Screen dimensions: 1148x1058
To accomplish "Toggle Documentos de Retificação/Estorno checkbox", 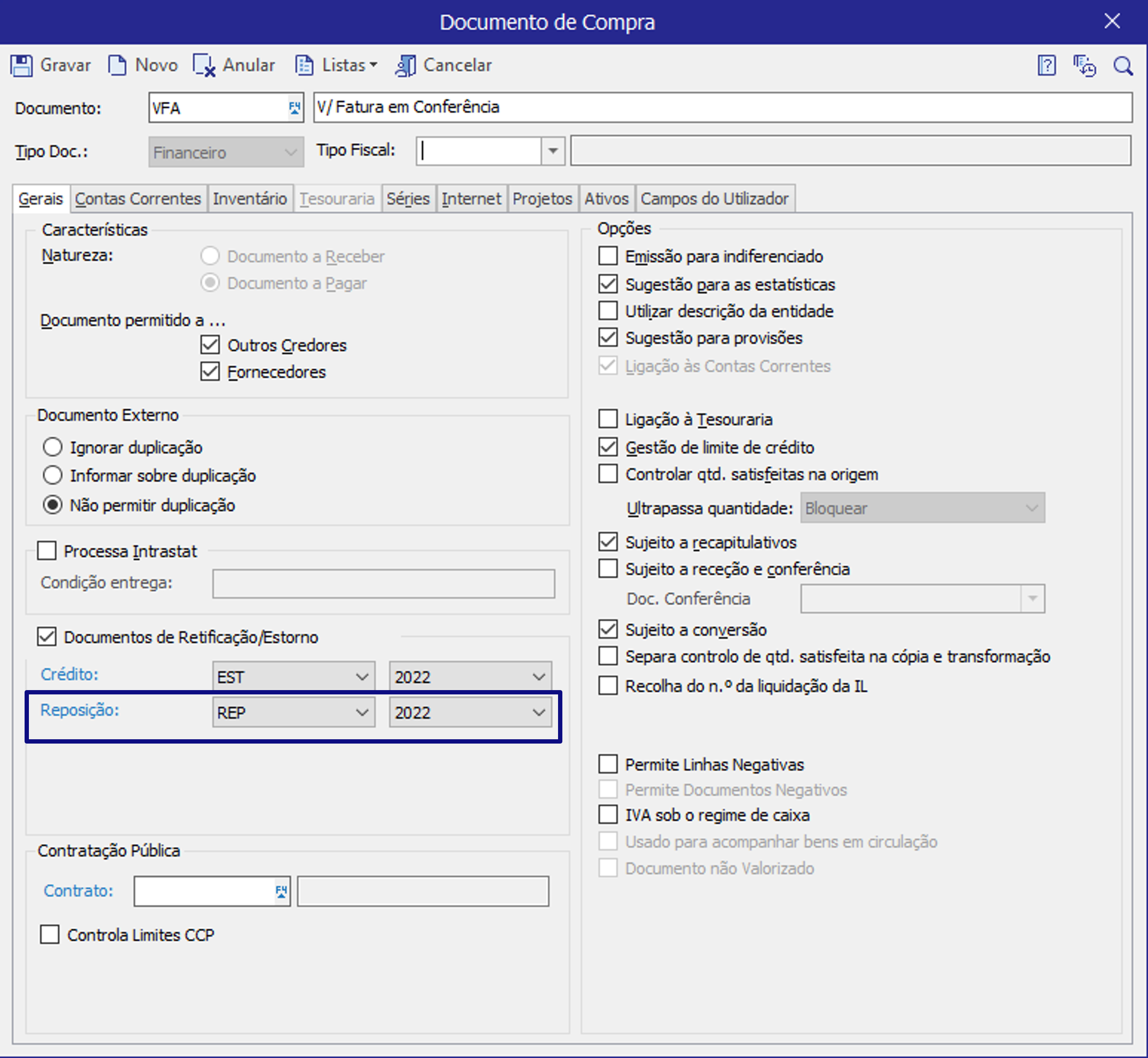I will (47, 637).
